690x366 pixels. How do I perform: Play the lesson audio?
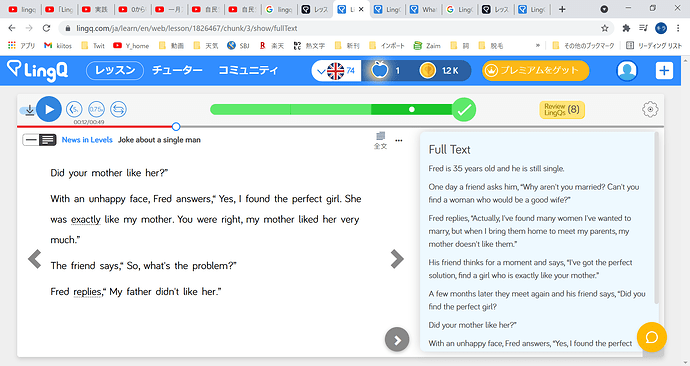tap(49, 109)
